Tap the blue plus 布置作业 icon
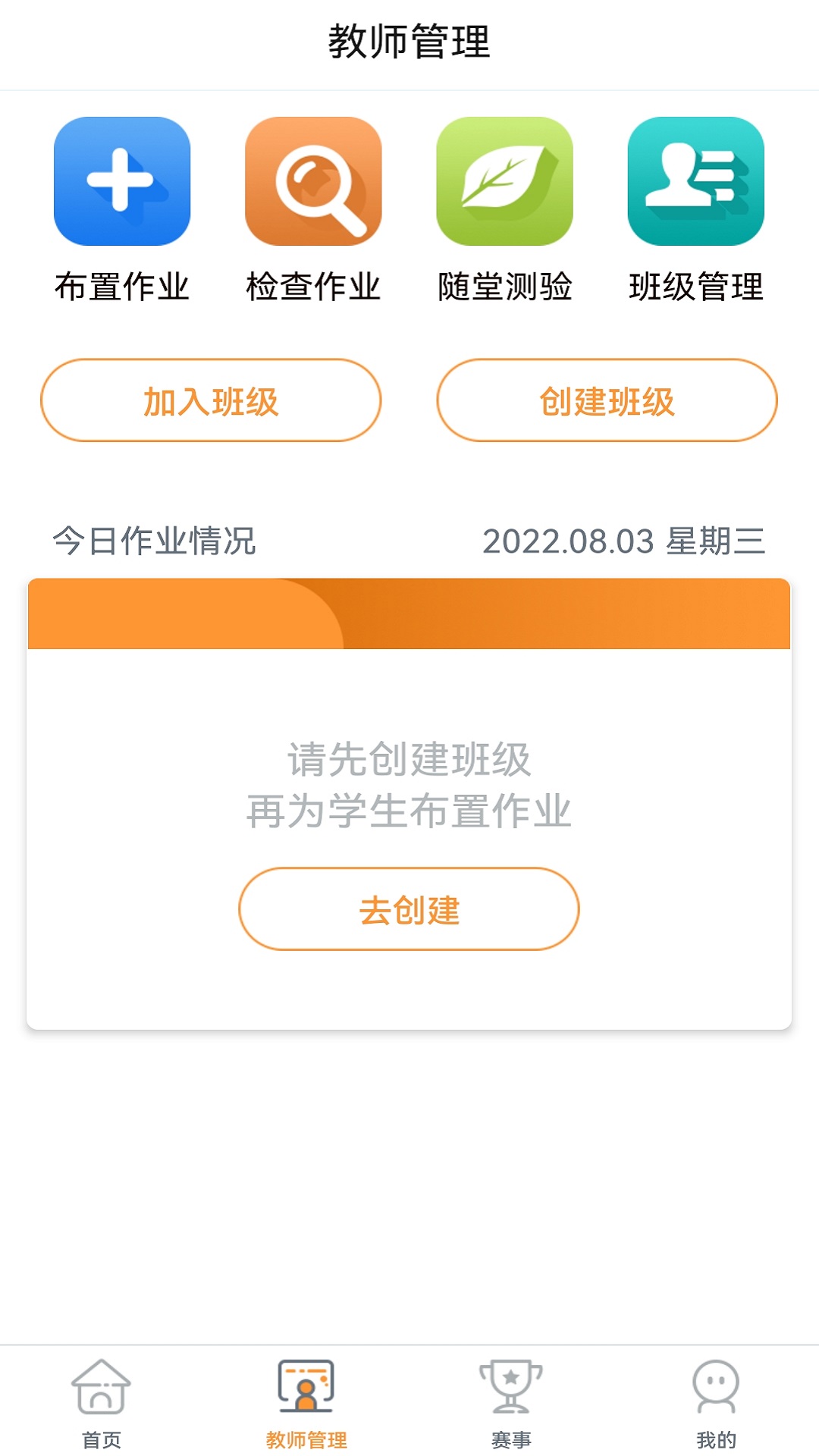819x1456 pixels. 122,181
